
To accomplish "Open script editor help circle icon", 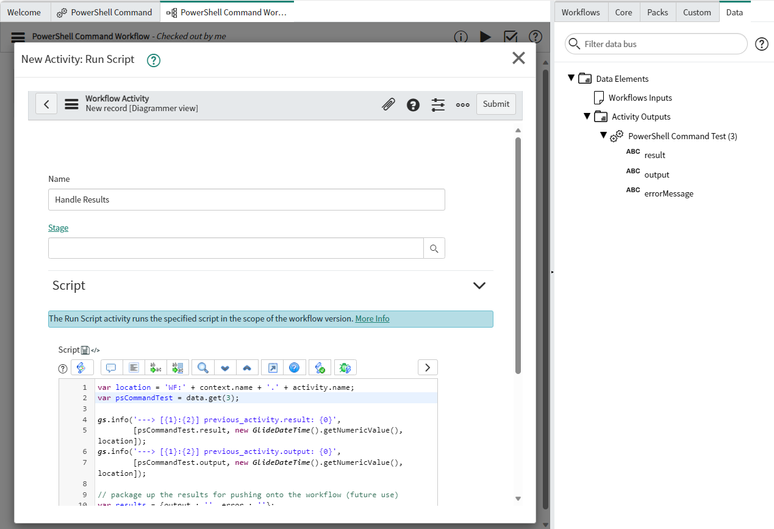I will click(63, 369).
